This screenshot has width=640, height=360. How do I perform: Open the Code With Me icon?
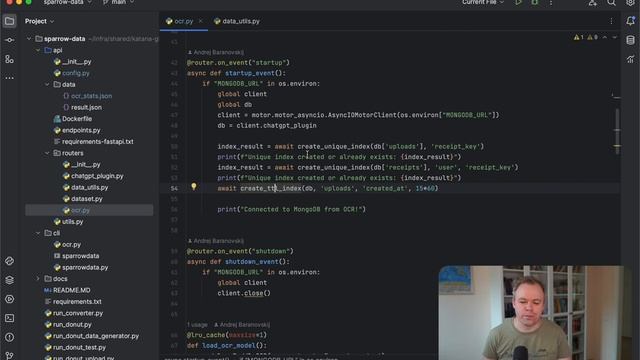(592, 2)
